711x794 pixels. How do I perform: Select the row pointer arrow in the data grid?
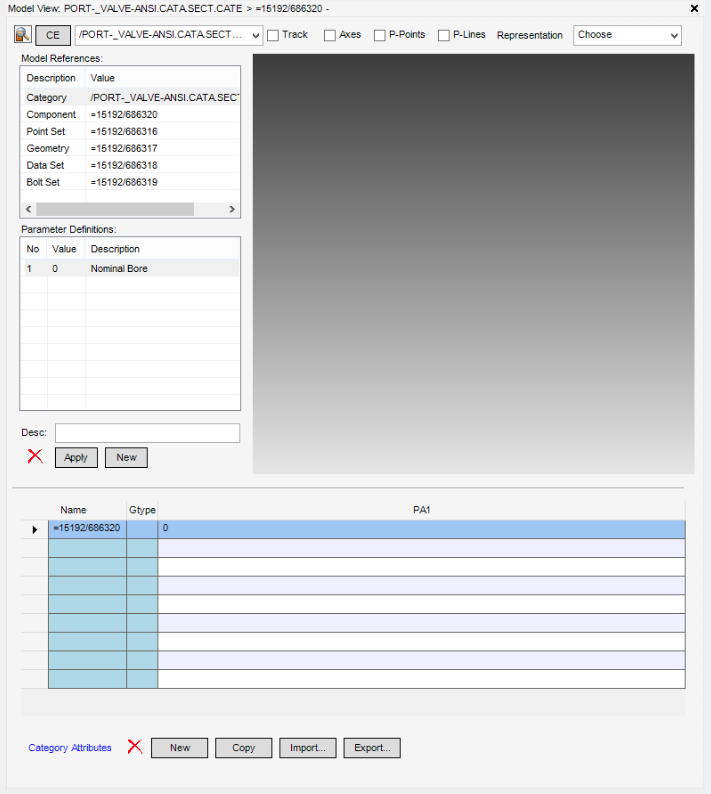(x=34, y=530)
